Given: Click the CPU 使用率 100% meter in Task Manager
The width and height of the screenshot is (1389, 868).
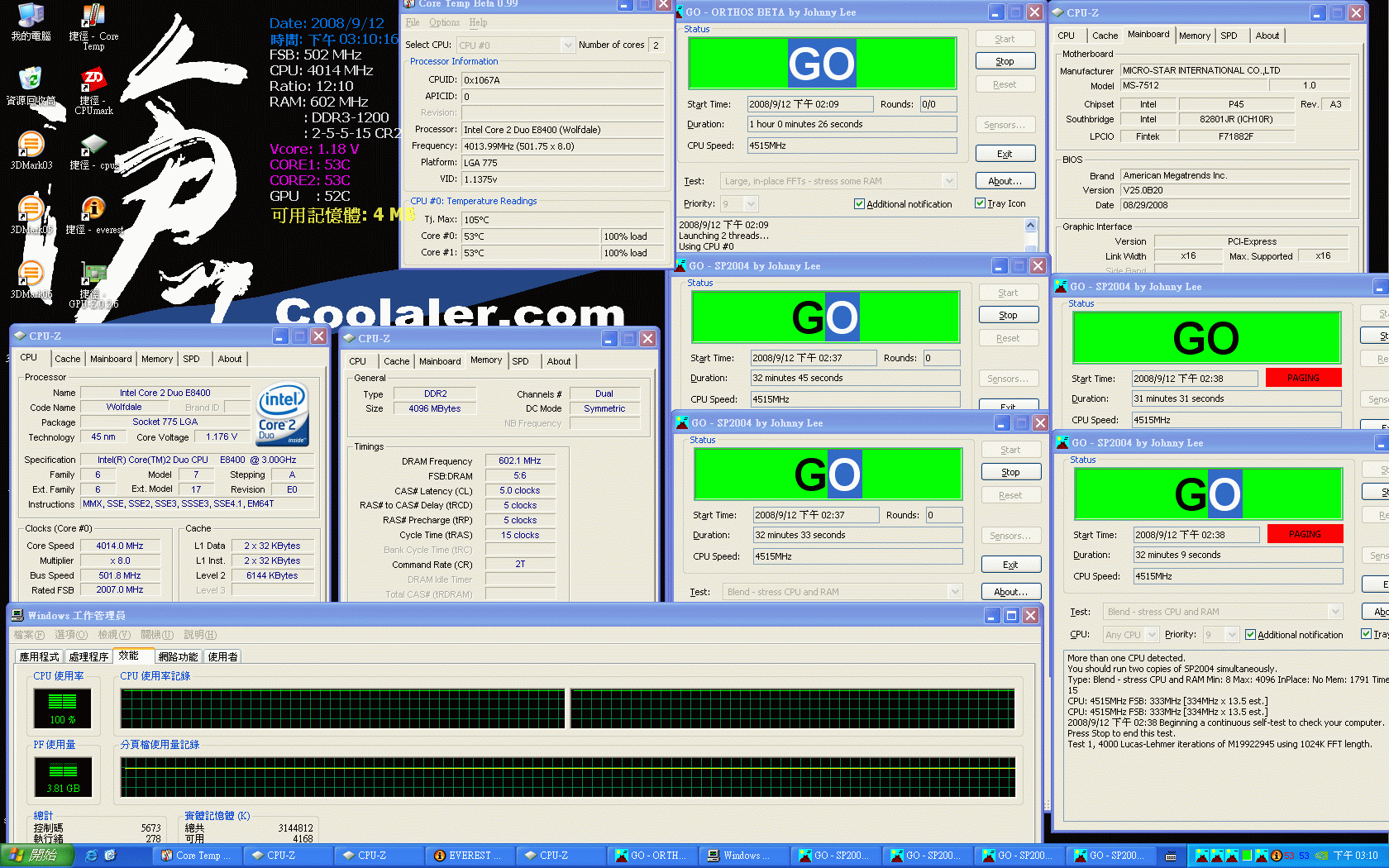Looking at the screenshot, I should [63, 708].
